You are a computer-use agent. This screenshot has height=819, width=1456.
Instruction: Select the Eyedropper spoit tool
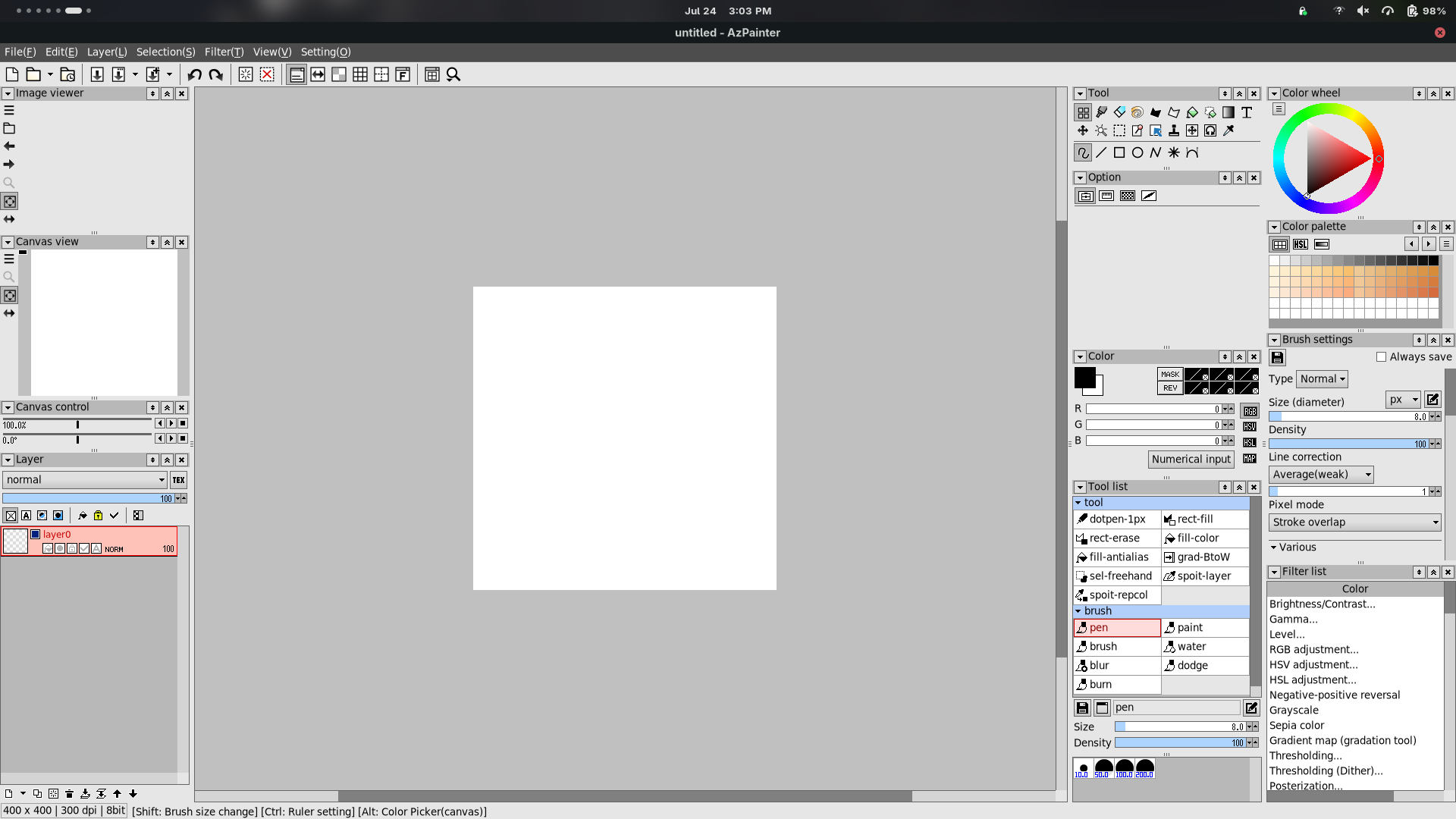(1228, 130)
